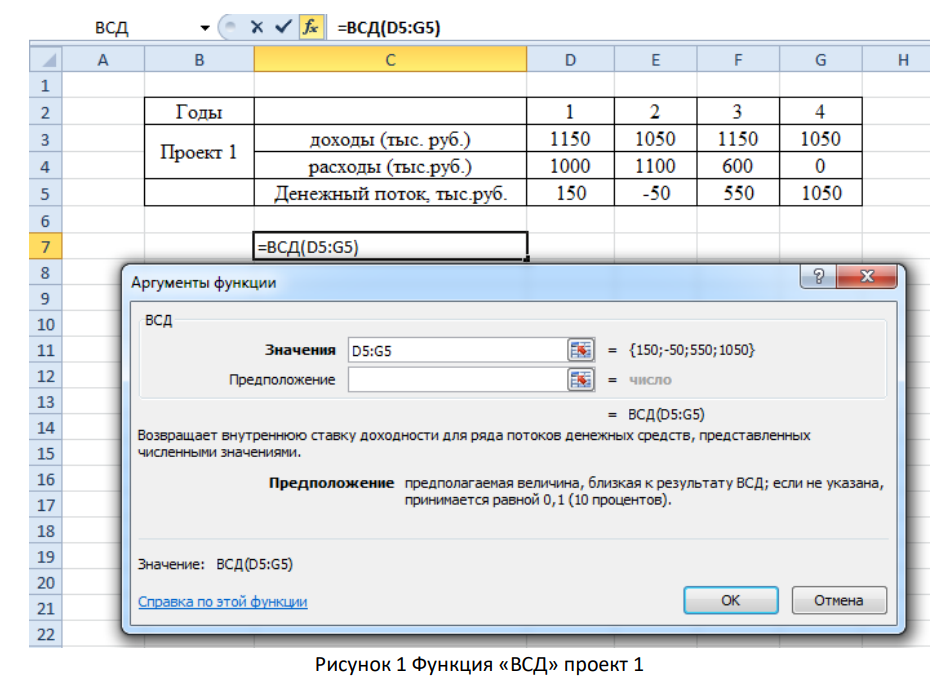Collapse dialog via the Предположение range selector icon
The image size is (936, 688).
(x=580, y=380)
